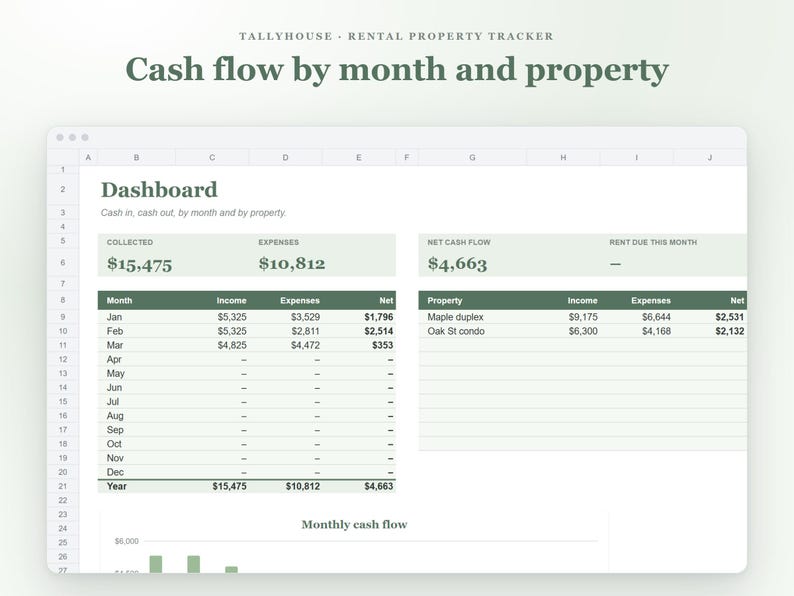
Task: Select column C header
Action: 212,157
